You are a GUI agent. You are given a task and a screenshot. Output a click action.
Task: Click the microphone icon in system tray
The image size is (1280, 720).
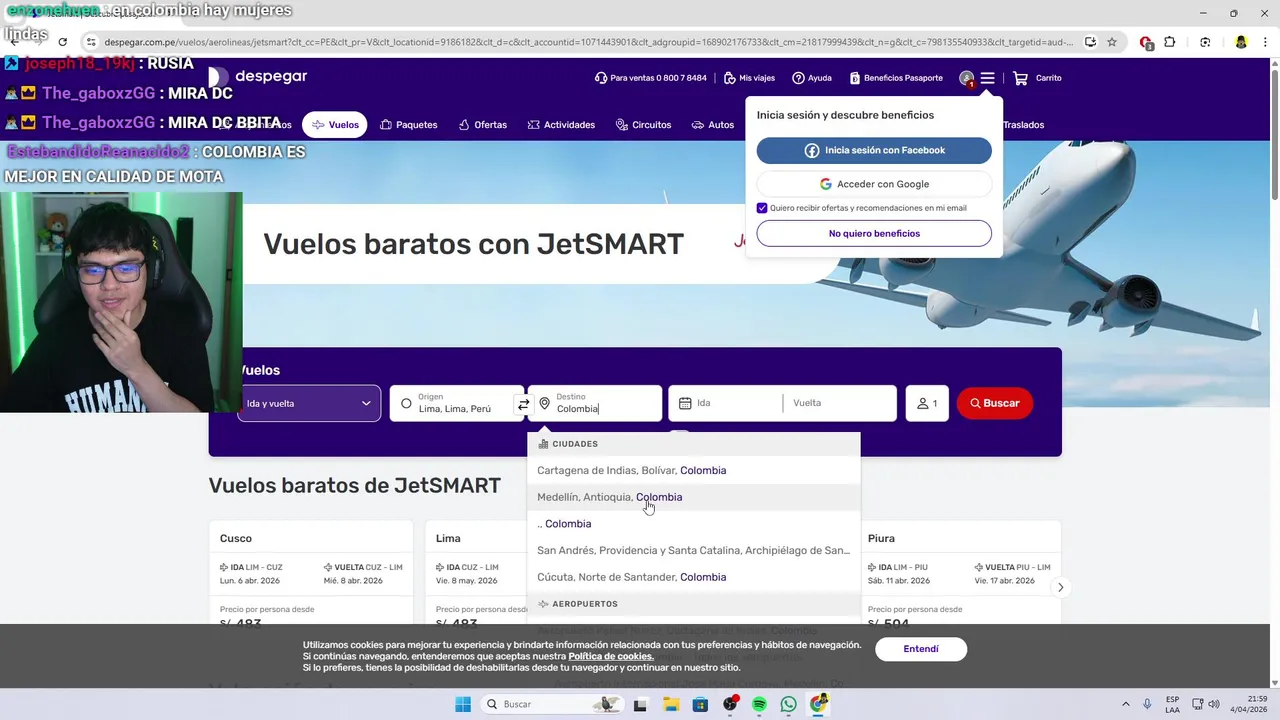[1148, 704]
